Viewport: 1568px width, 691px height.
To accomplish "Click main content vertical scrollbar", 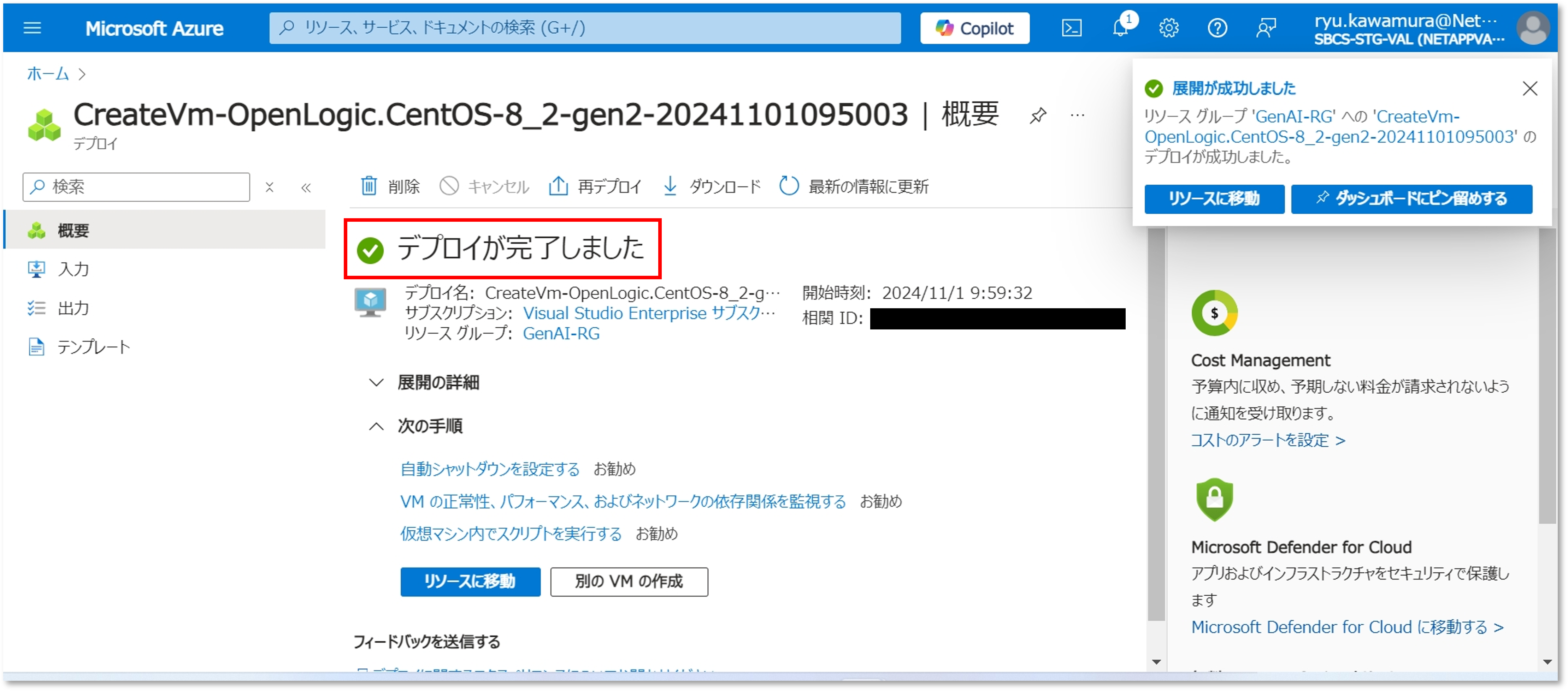I will [1156, 424].
